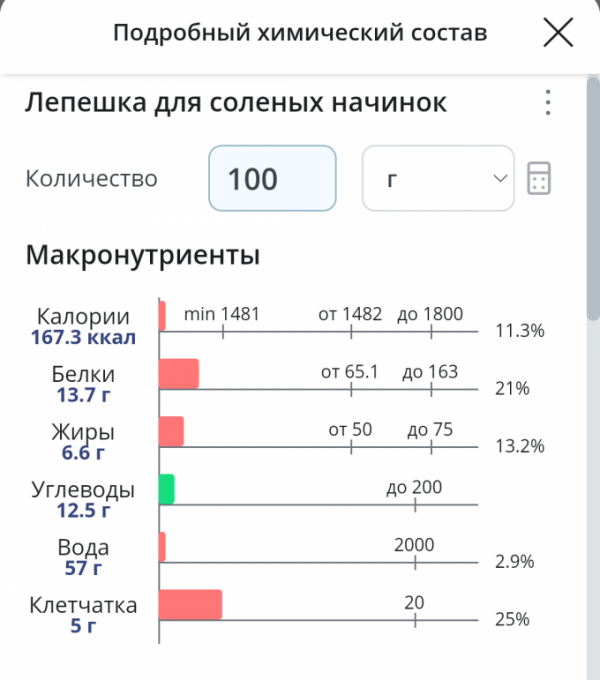600x680 pixels.
Task: Click the dropdown chevron arrow
Action: click(x=500, y=178)
